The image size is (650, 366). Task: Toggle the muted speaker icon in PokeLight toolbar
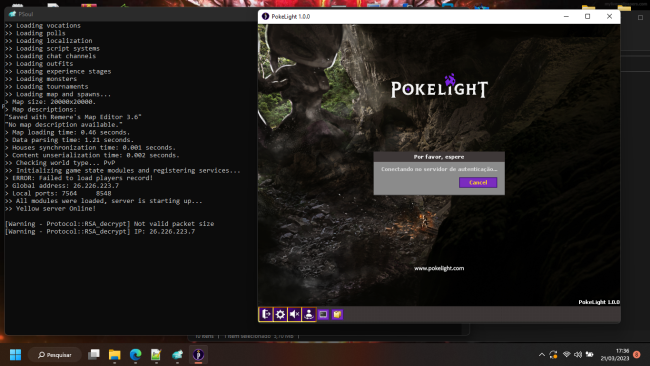coord(294,314)
